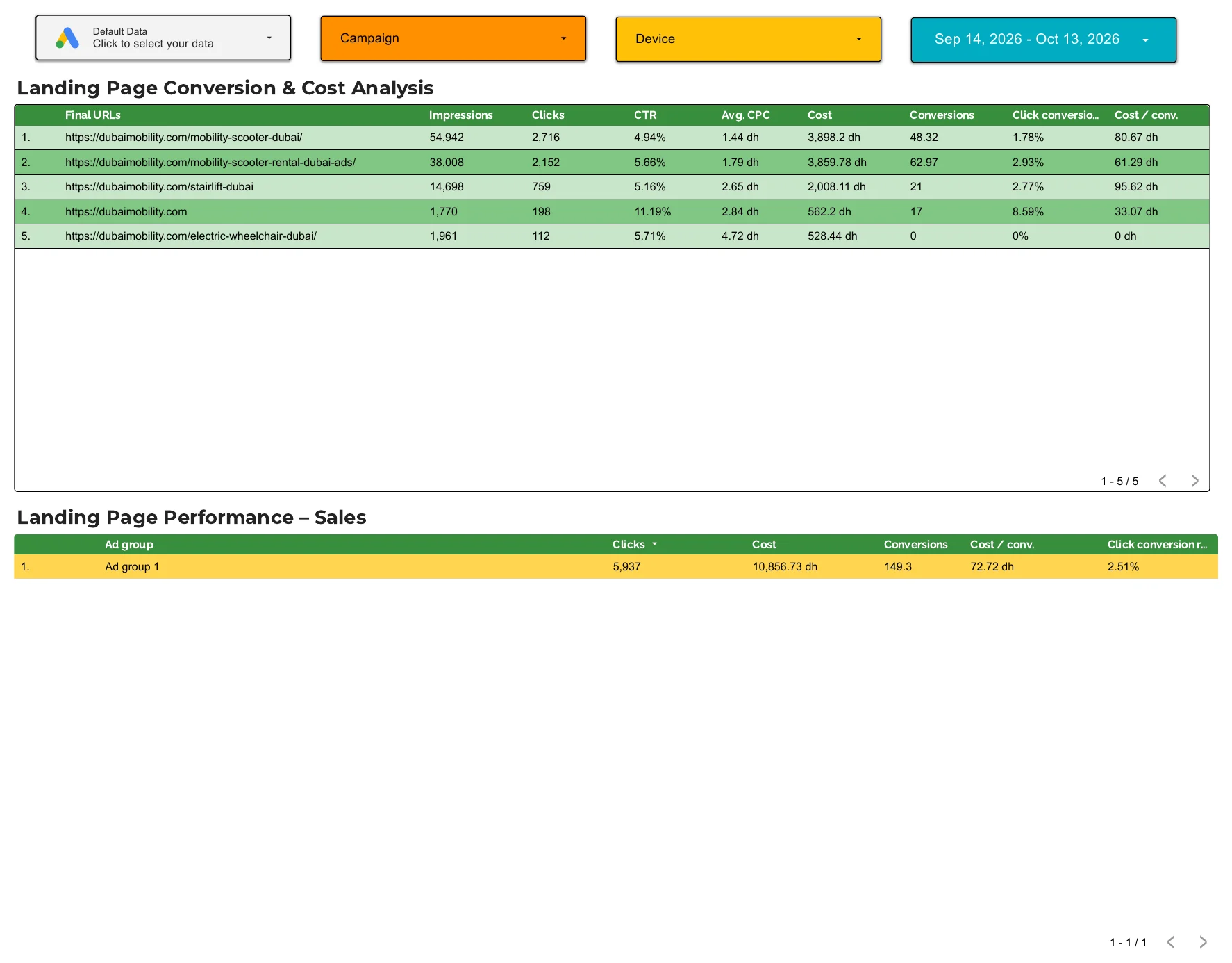Click the 4.72 dh average CPC value

click(740, 236)
